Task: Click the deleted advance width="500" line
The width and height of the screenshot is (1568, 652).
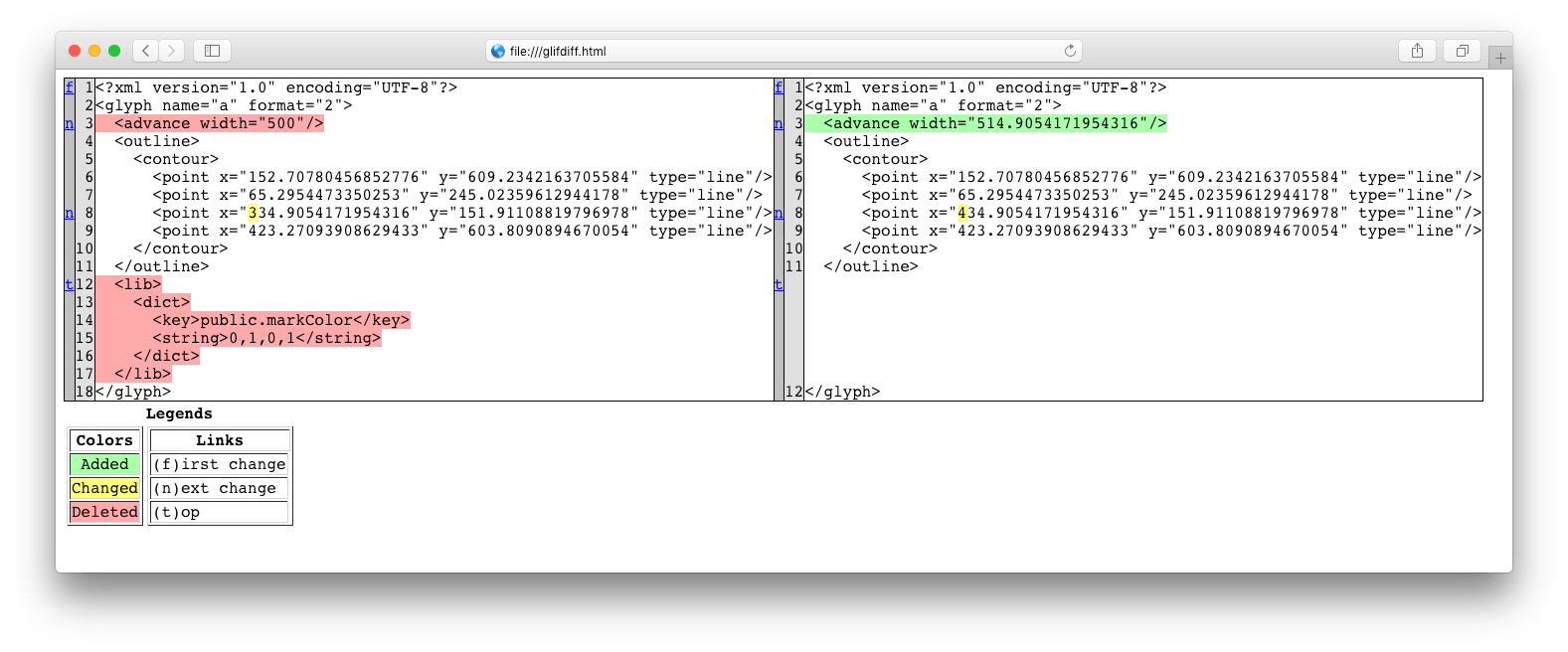Action: (210, 123)
